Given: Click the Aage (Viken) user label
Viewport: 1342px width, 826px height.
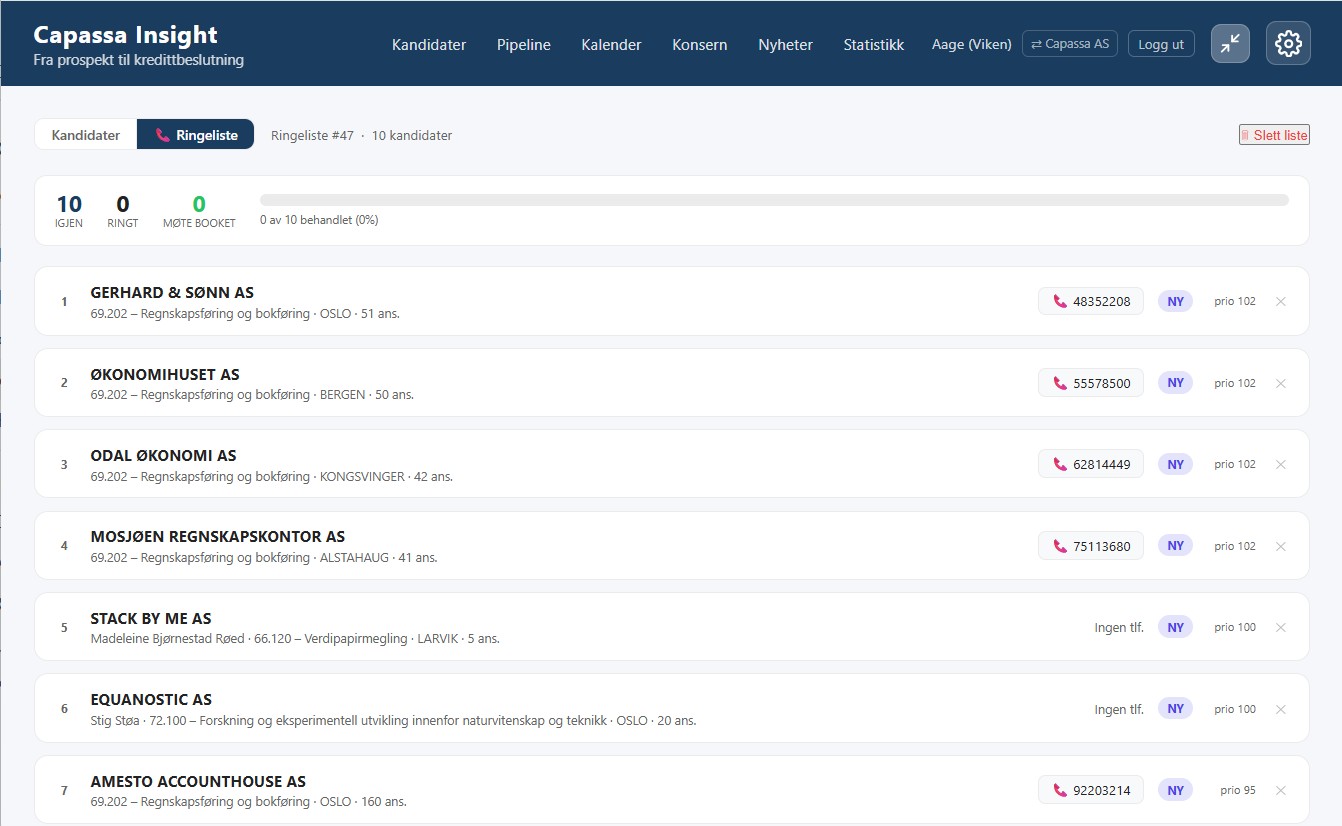Looking at the screenshot, I should coord(971,44).
